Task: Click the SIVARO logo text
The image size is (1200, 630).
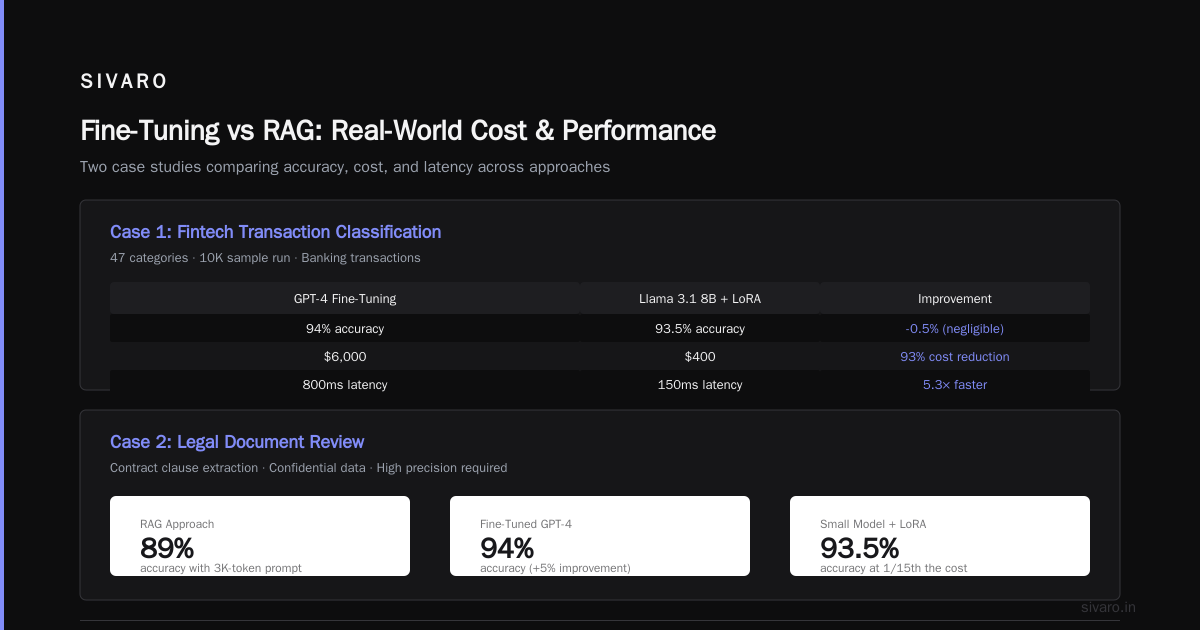Action: (124, 82)
